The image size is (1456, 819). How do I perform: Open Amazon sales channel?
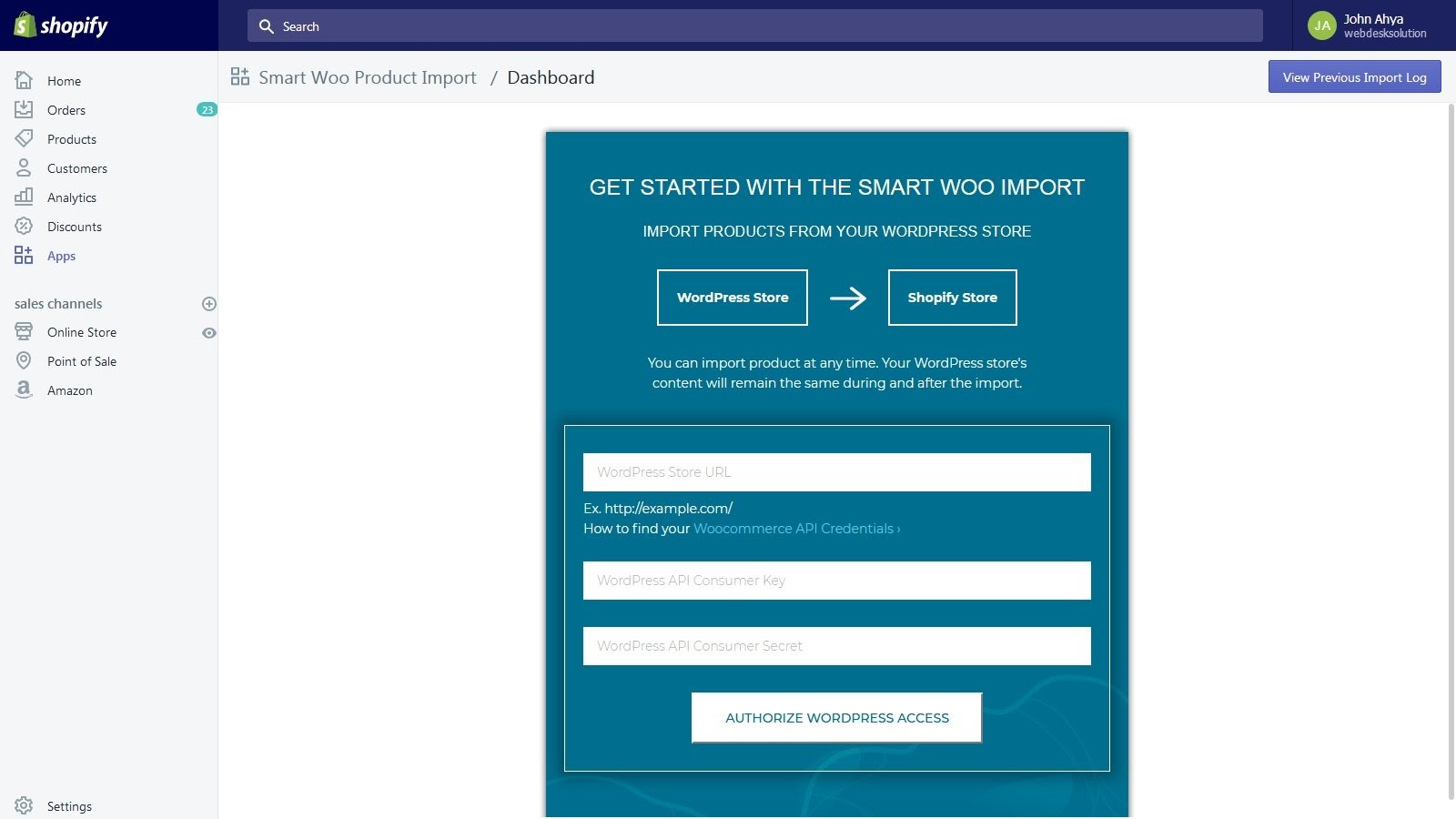[x=70, y=390]
